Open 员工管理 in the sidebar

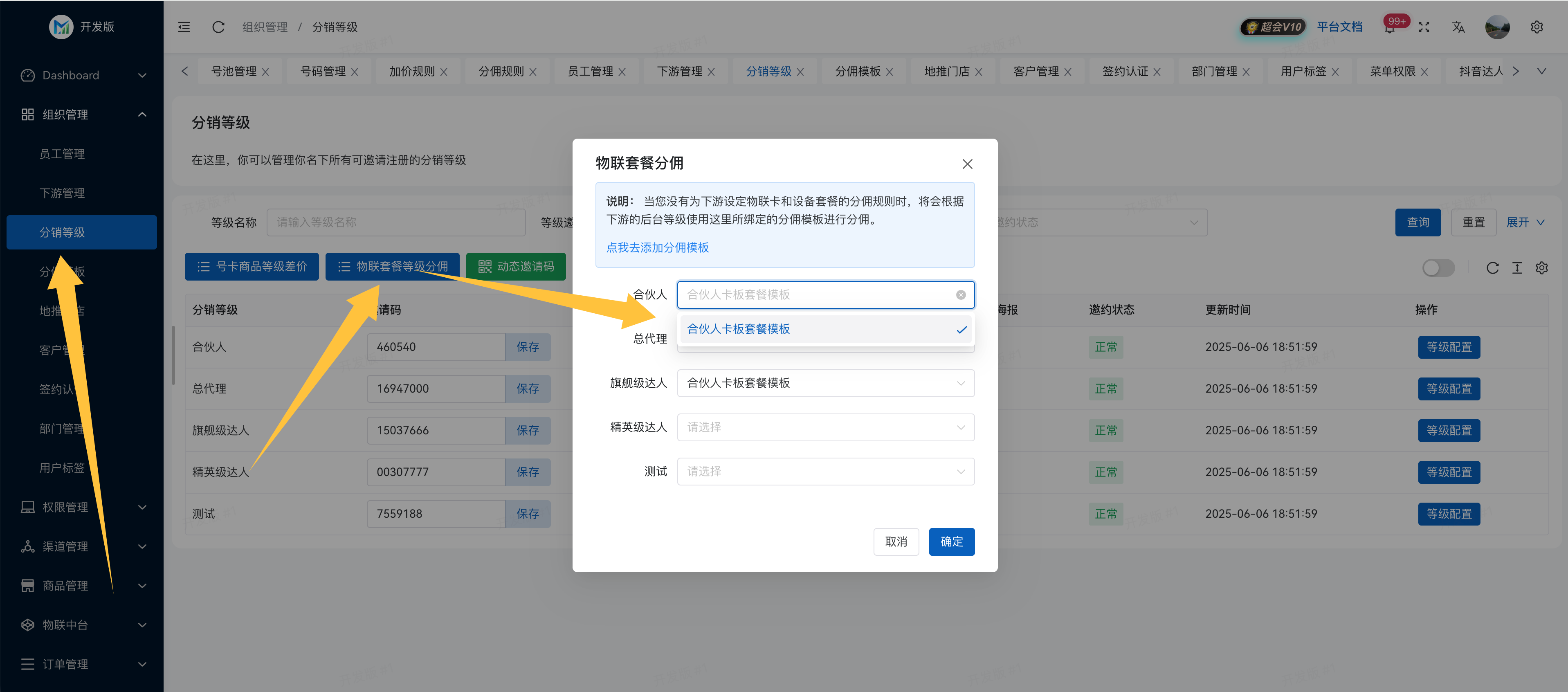coord(62,154)
